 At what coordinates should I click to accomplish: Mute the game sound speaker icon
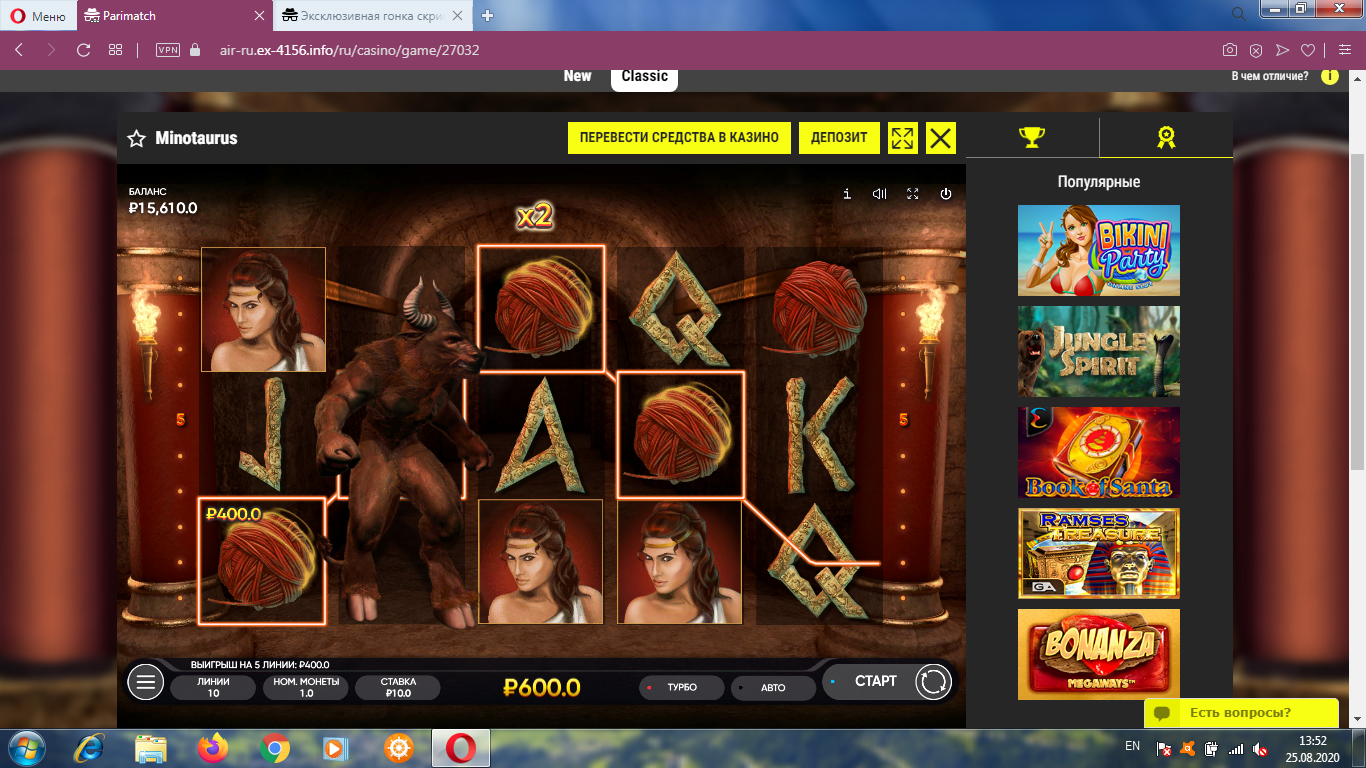click(880, 194)
